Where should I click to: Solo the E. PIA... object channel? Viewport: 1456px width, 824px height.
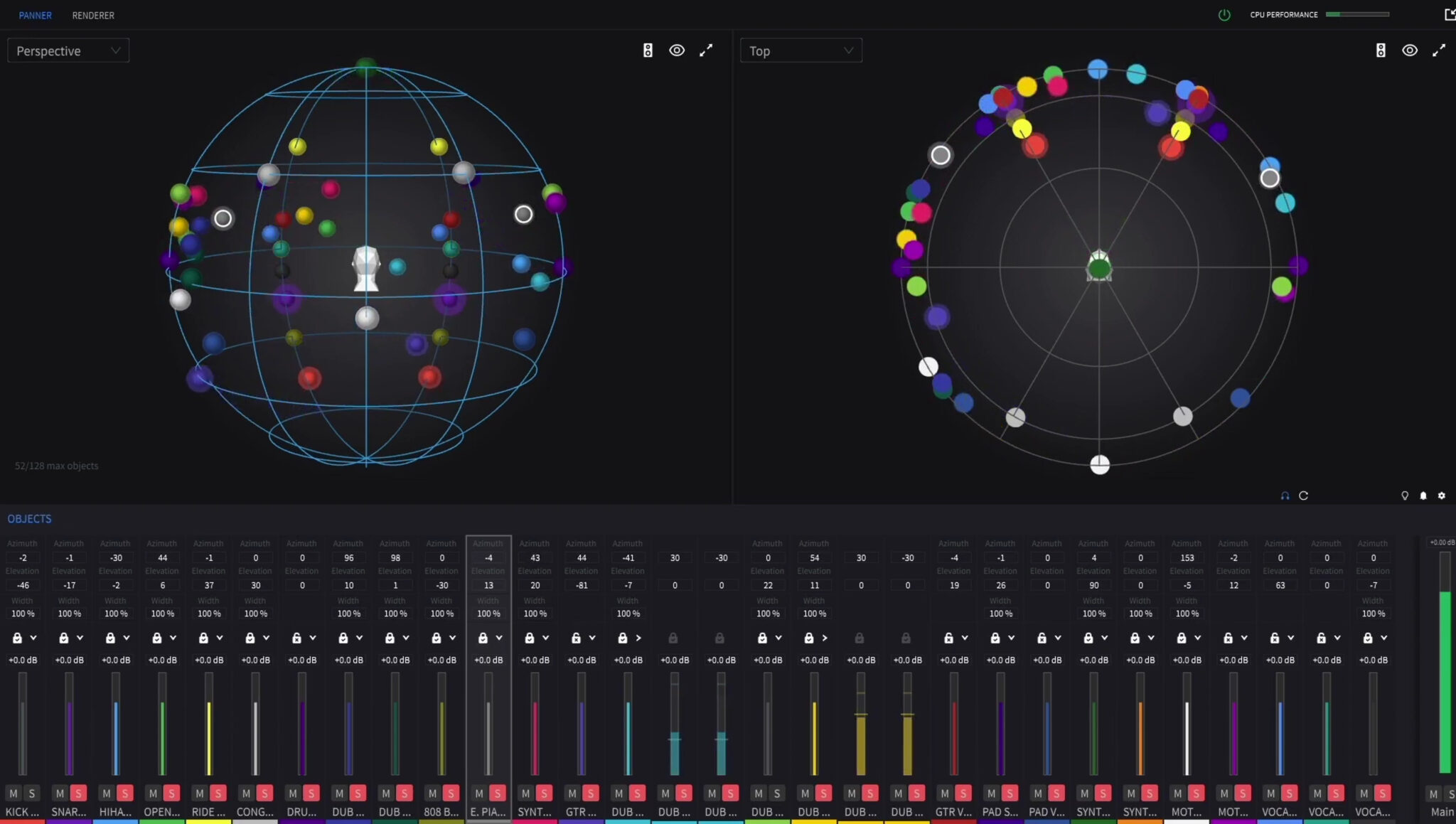498,793
